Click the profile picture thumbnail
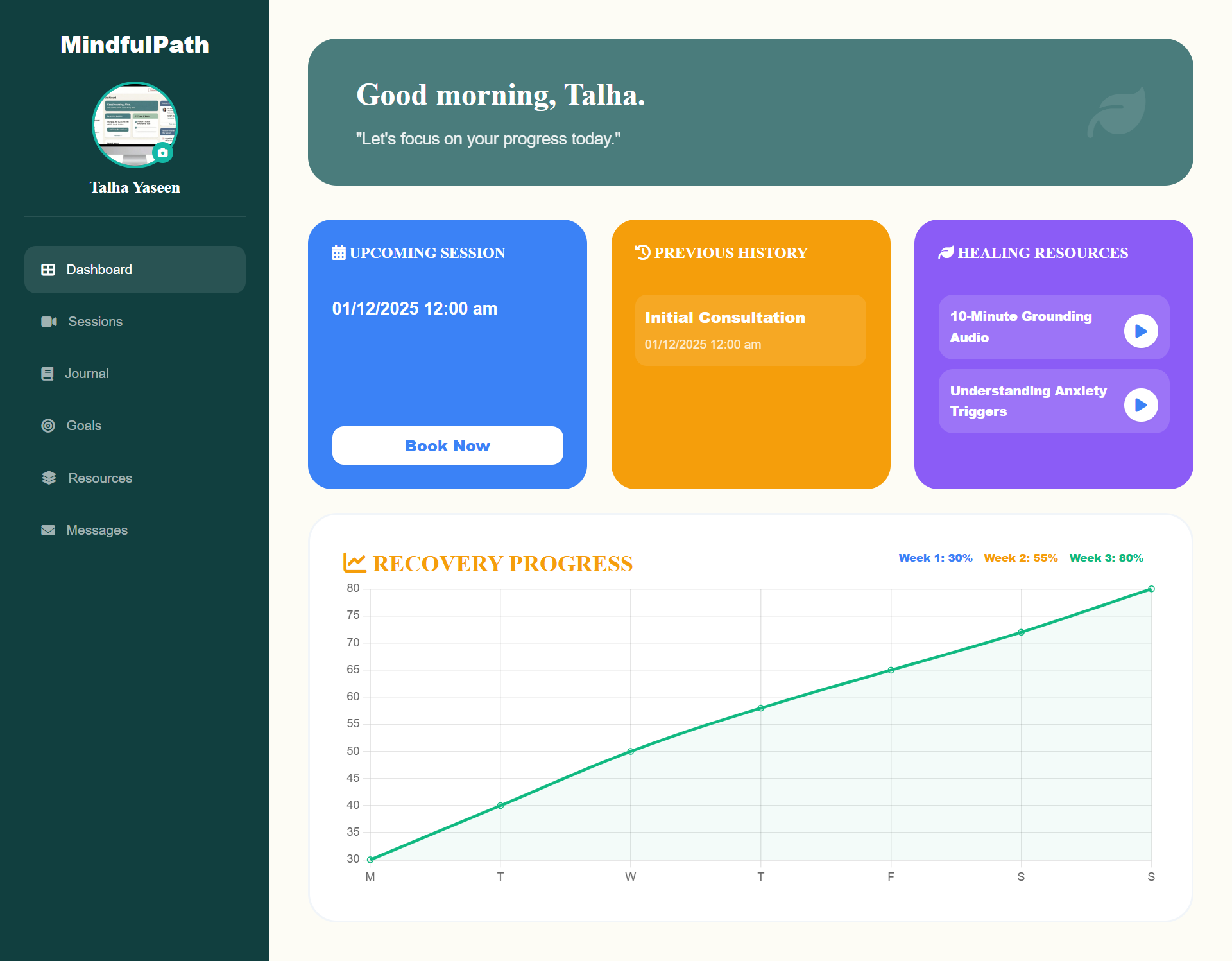 130,122
